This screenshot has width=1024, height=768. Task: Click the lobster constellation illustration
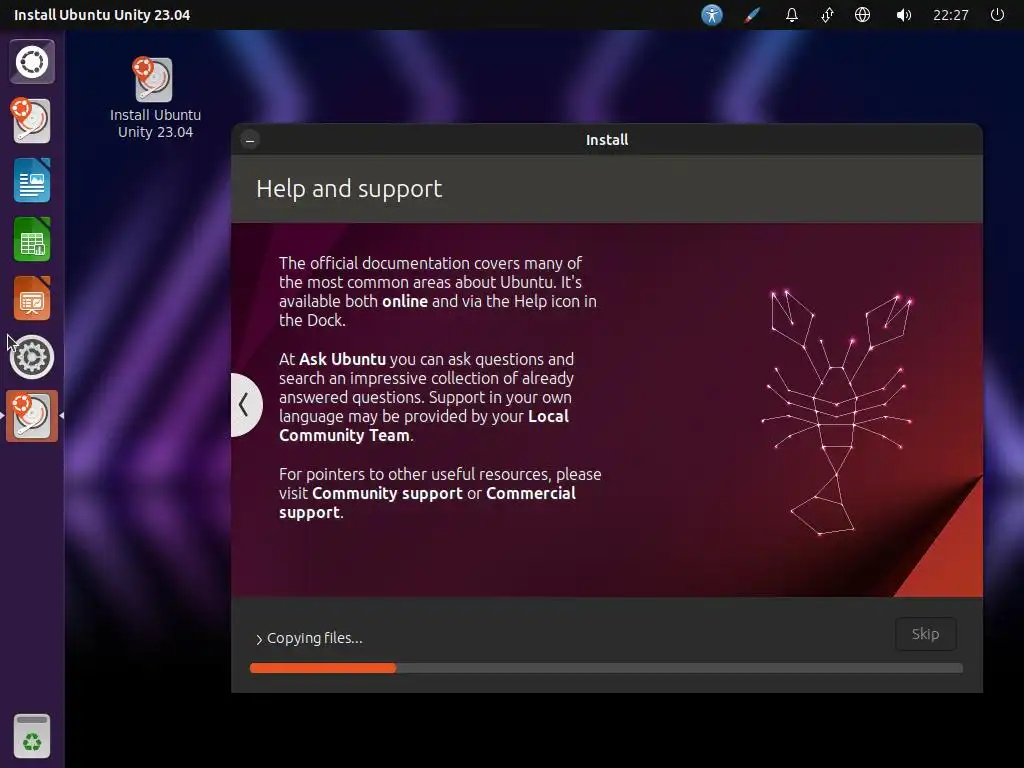(837, 413)
